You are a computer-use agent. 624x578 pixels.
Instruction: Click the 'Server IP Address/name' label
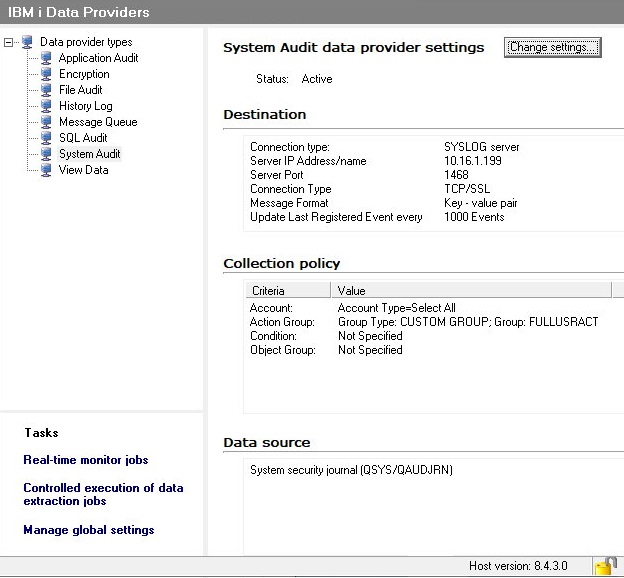pyautogui.click(x=308, y=161)
